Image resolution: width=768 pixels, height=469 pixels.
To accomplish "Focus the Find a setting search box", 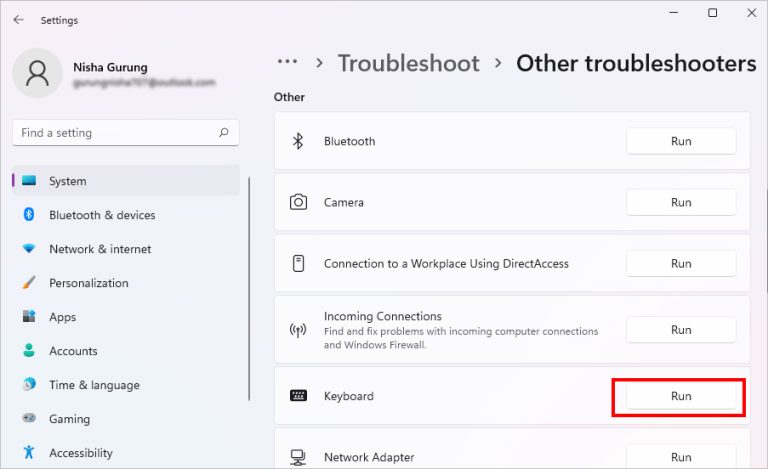I will click(115, 132).
